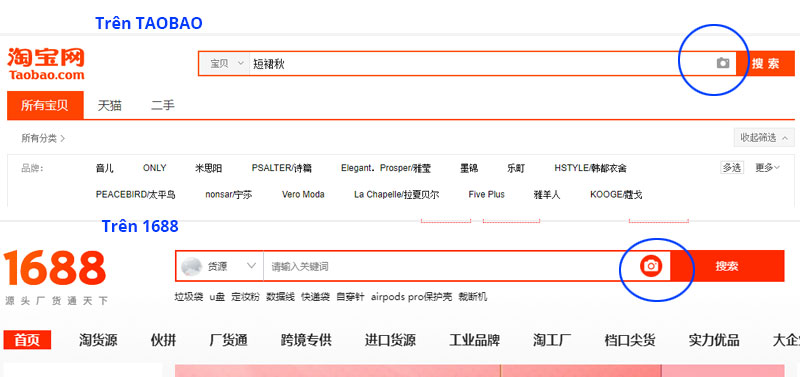The width and height of the screenshot is (800, 377).
Task: Switch to the 二手 tab
Action: point(163,106)
